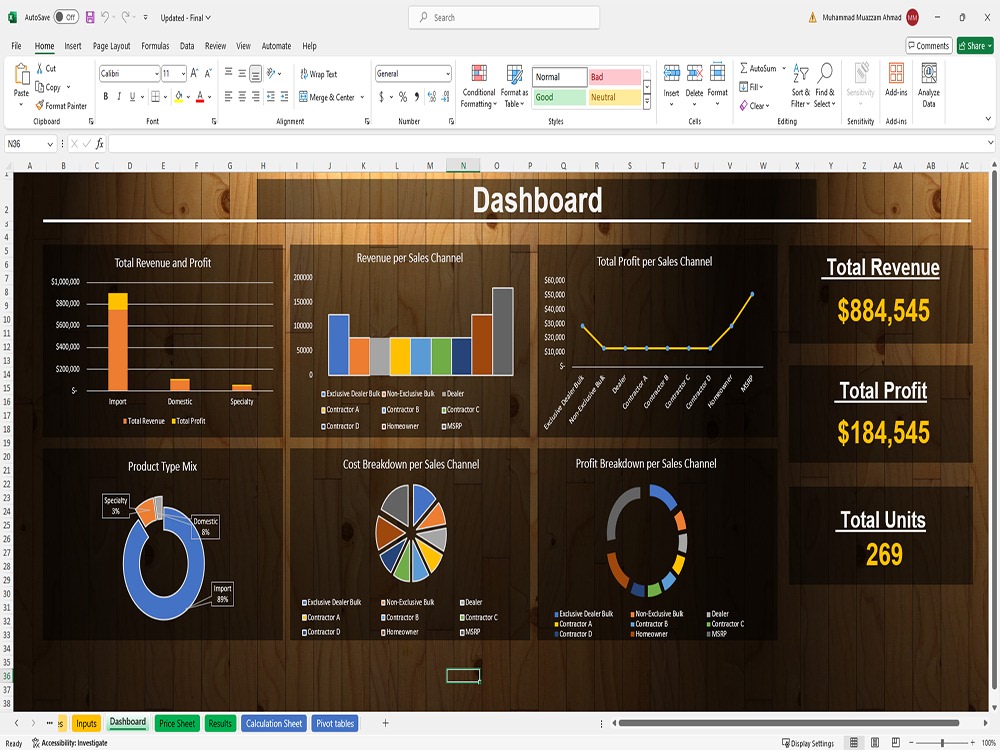Open Display Settings in status bar

(807, 743)
